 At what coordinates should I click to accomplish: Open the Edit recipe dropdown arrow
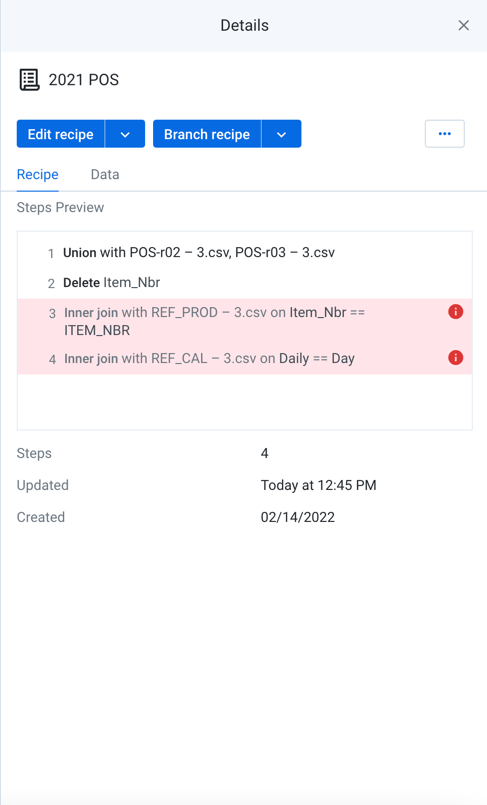click(x=125, y=134)
